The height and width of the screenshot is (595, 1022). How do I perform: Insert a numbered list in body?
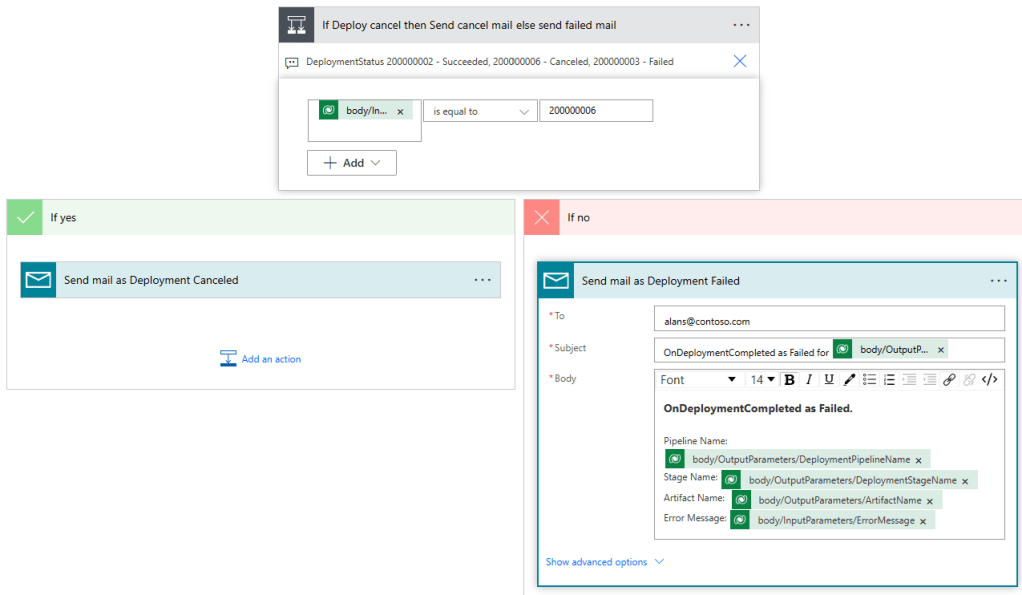(x=889, y=380)
